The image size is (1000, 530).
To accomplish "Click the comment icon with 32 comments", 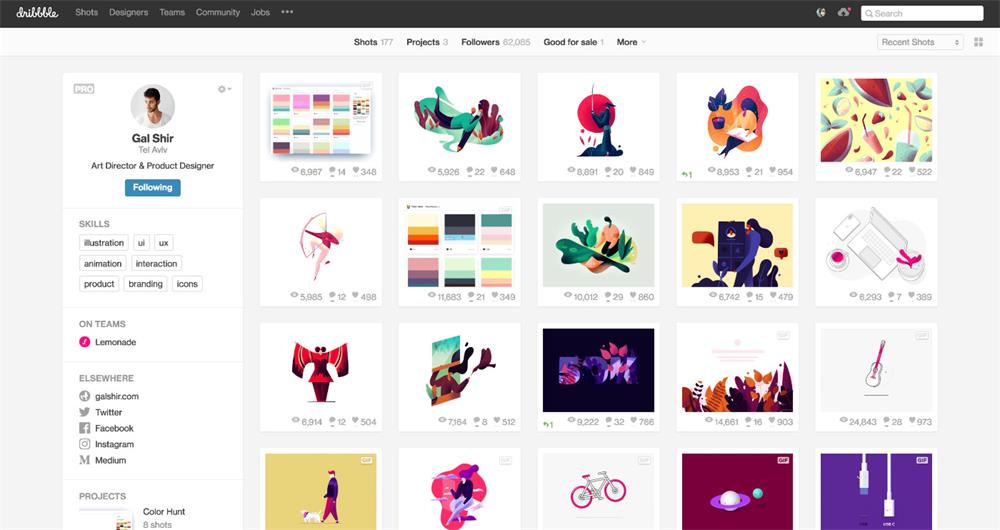I will coord(609,421).
